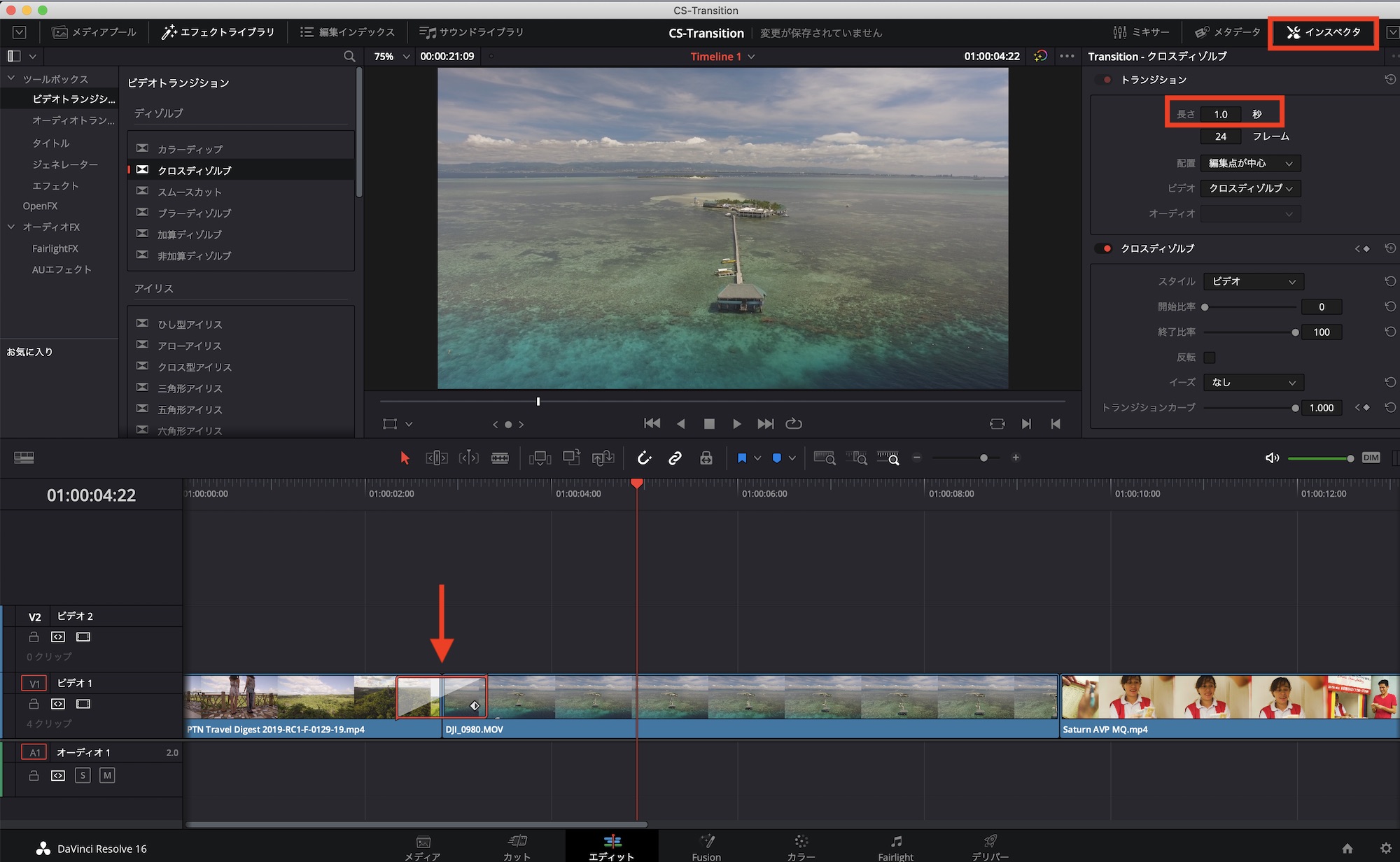This screenshot has height=862, width=1400.
Task: Open the 配置 alignment dropdown
Action: click(1250, 164)
